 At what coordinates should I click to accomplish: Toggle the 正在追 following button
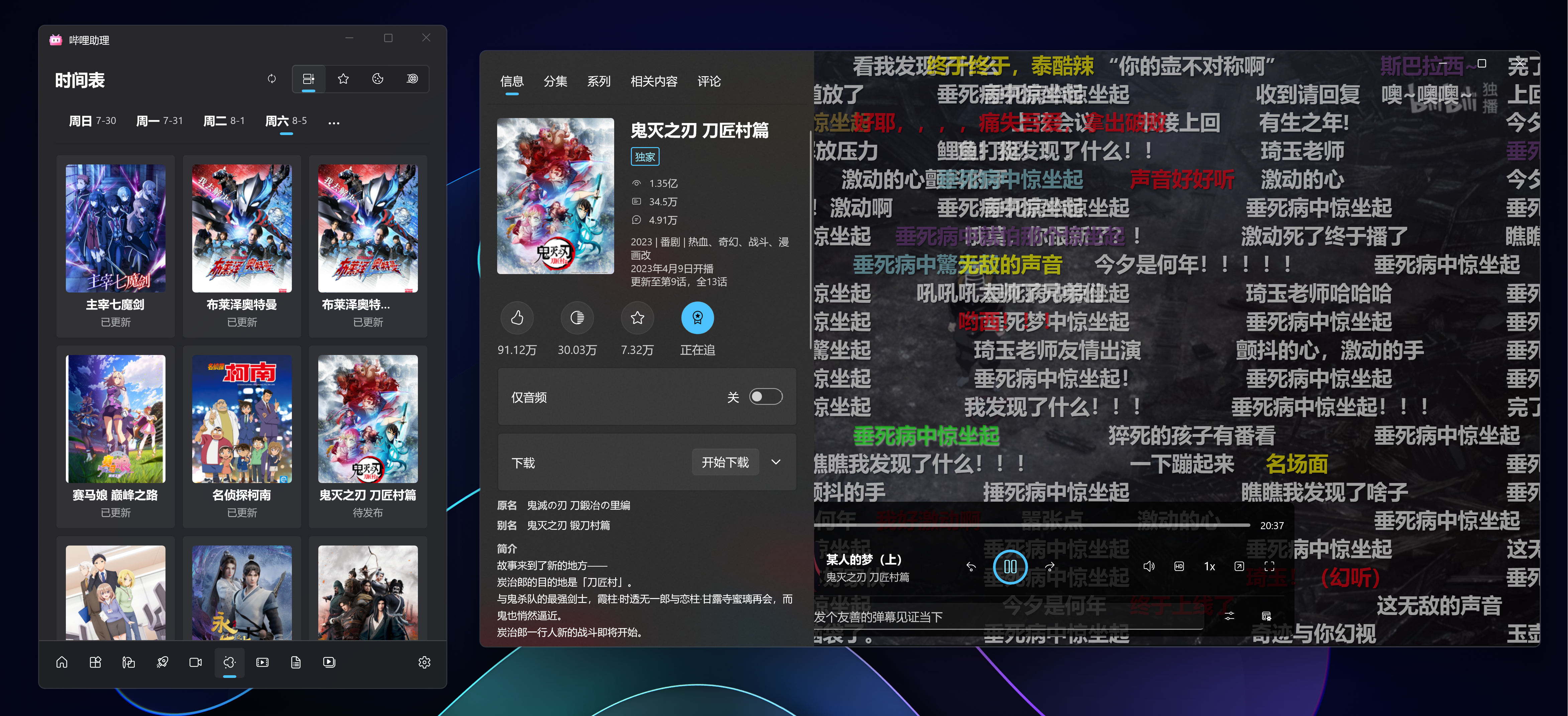697,318
